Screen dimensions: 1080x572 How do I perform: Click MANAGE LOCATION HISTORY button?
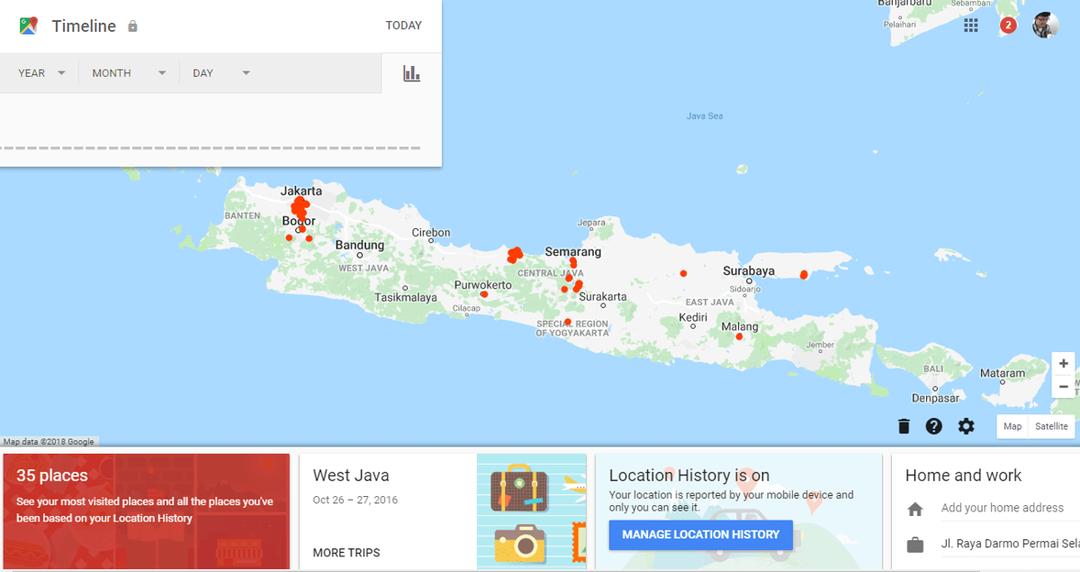700,535
